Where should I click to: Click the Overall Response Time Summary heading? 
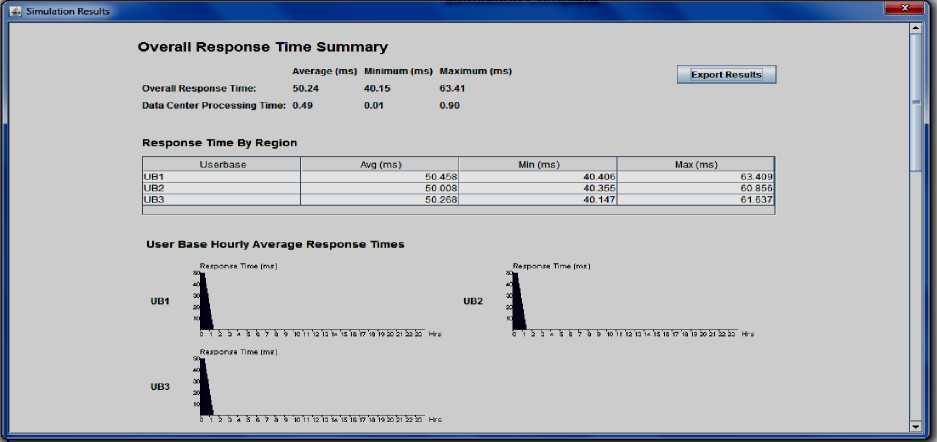(263, 47)
